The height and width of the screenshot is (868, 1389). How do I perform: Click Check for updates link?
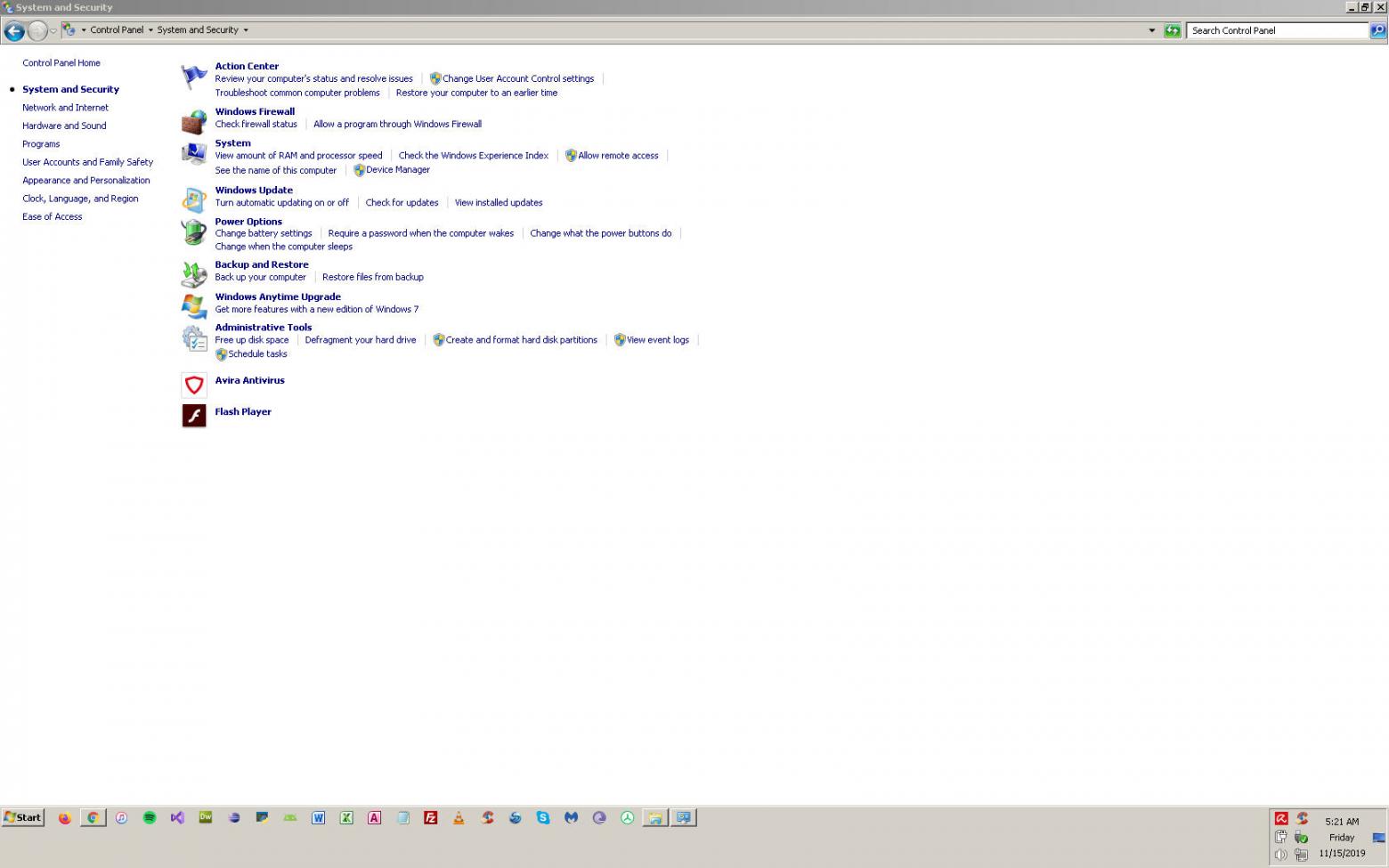coord(402,203)
